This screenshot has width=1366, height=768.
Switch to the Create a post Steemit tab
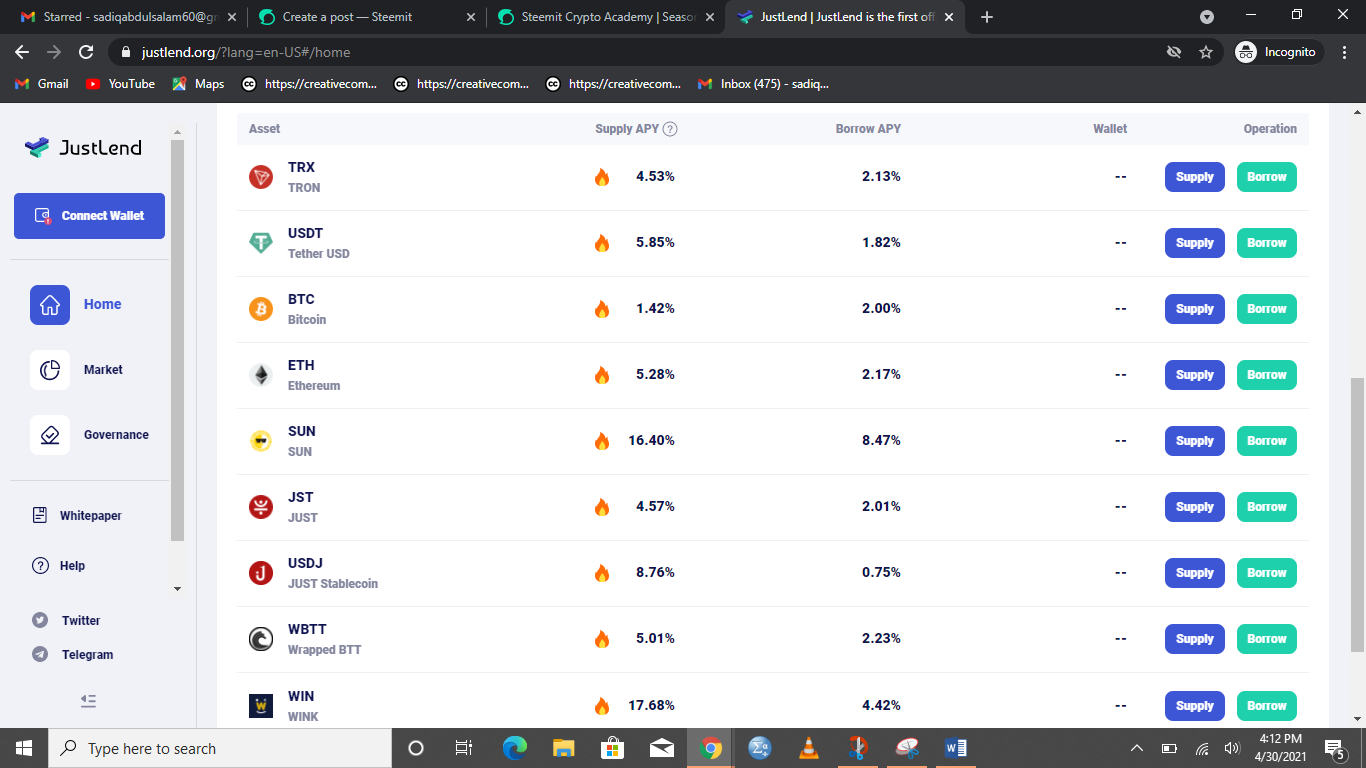(x=365, y=17)
